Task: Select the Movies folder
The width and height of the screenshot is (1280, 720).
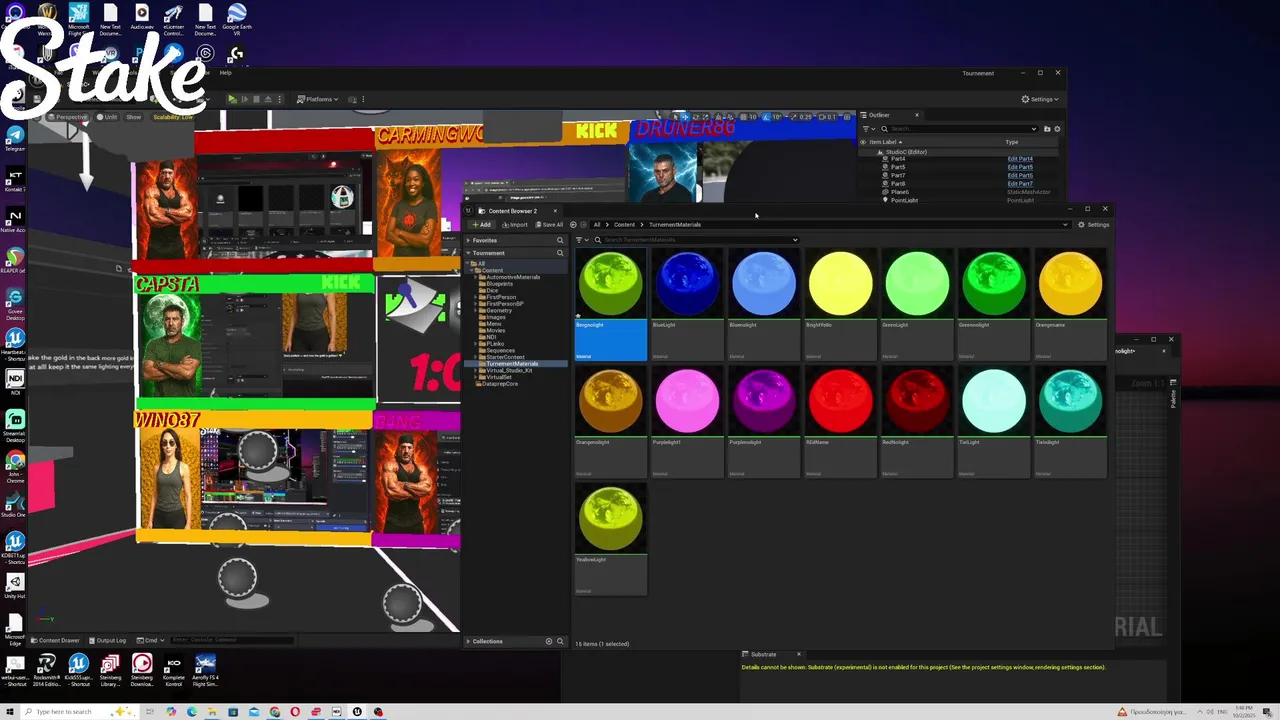Action: tap(495, 330)
